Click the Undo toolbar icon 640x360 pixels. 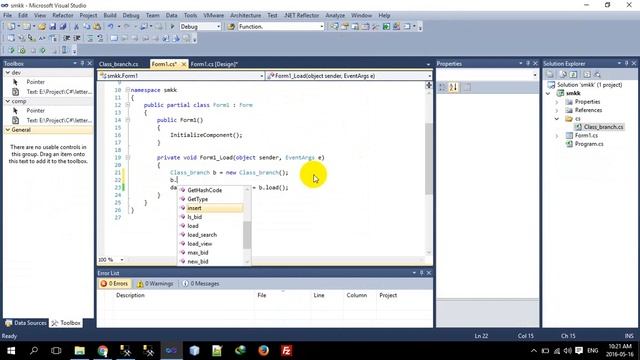click(x=110, y=27)
